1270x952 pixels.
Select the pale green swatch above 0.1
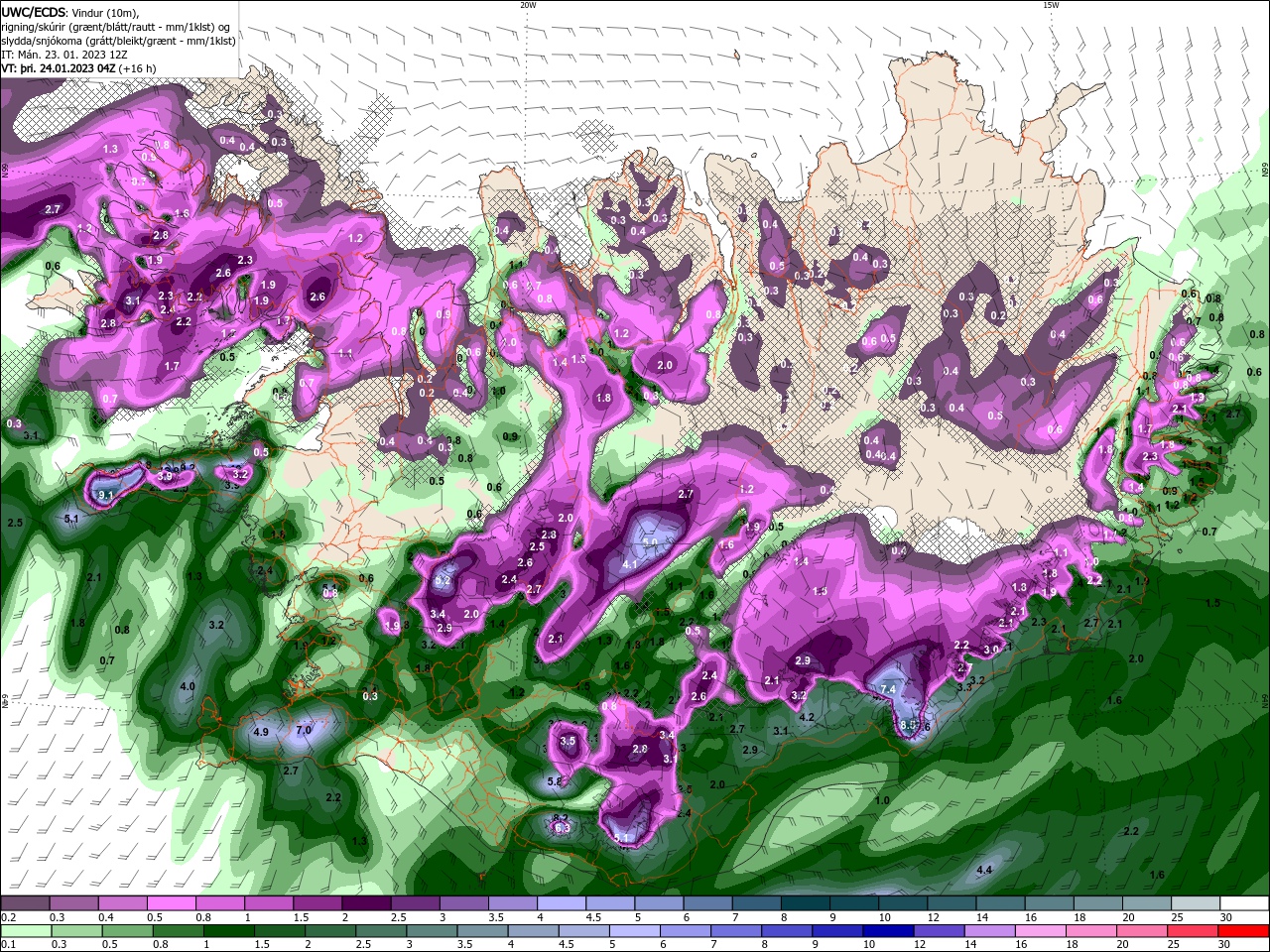point(25,931)
